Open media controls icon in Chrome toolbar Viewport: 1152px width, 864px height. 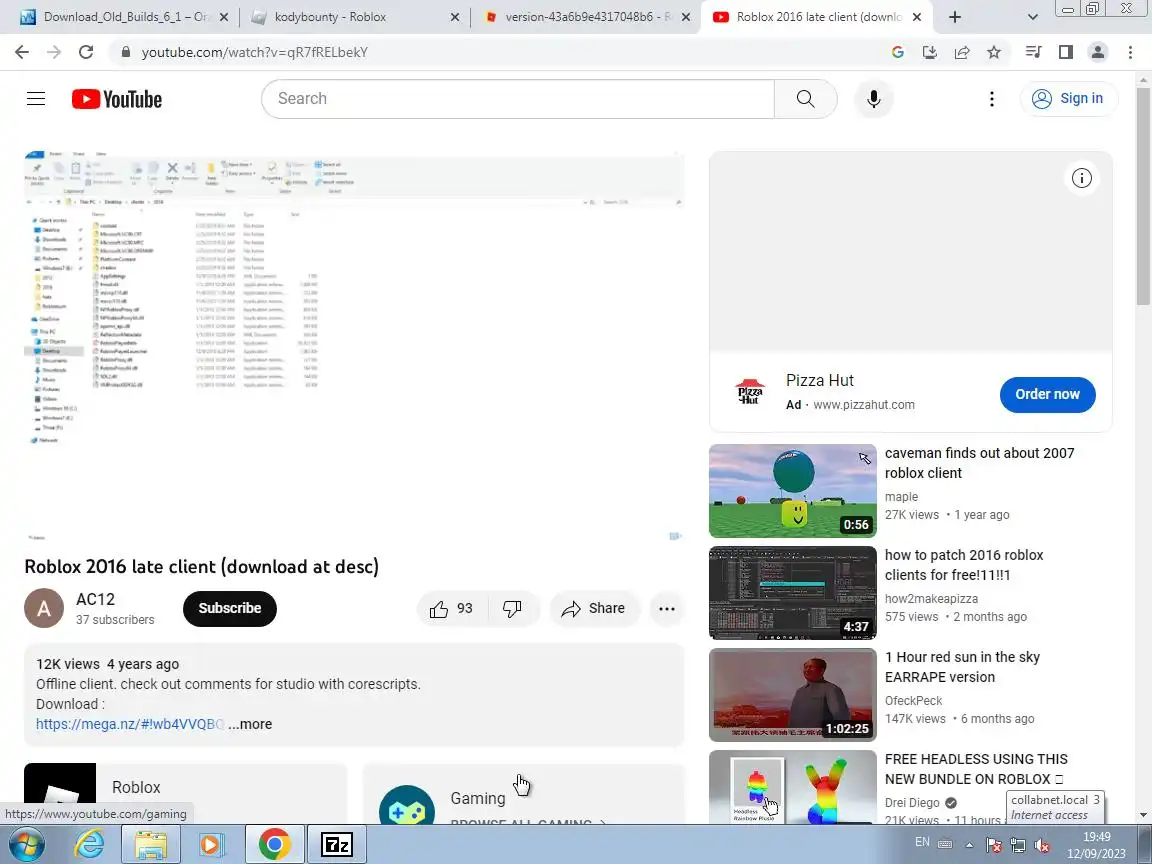pos(1034,52)
